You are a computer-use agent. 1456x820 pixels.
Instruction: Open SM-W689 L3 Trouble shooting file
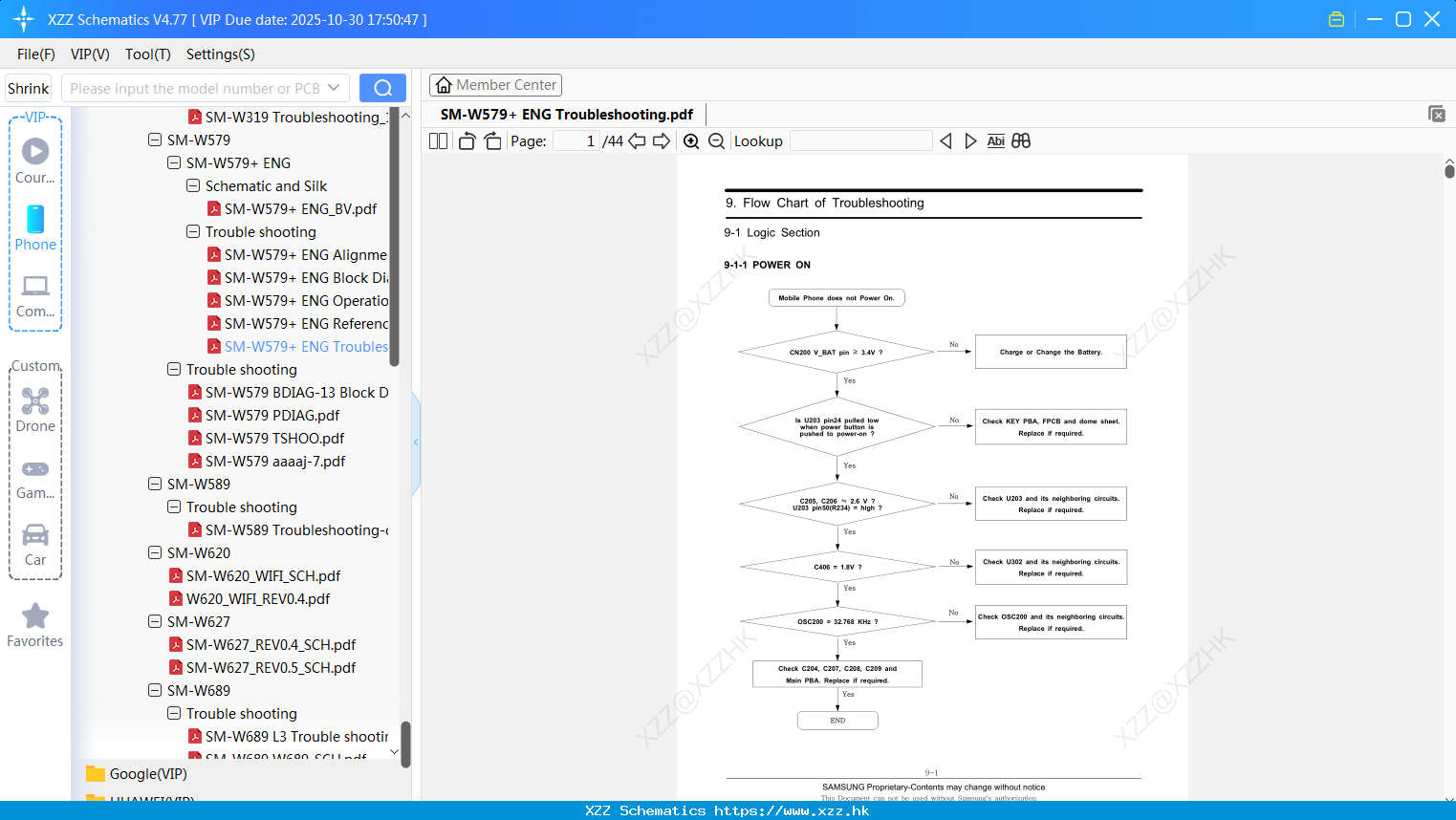[x=288, y=736]
